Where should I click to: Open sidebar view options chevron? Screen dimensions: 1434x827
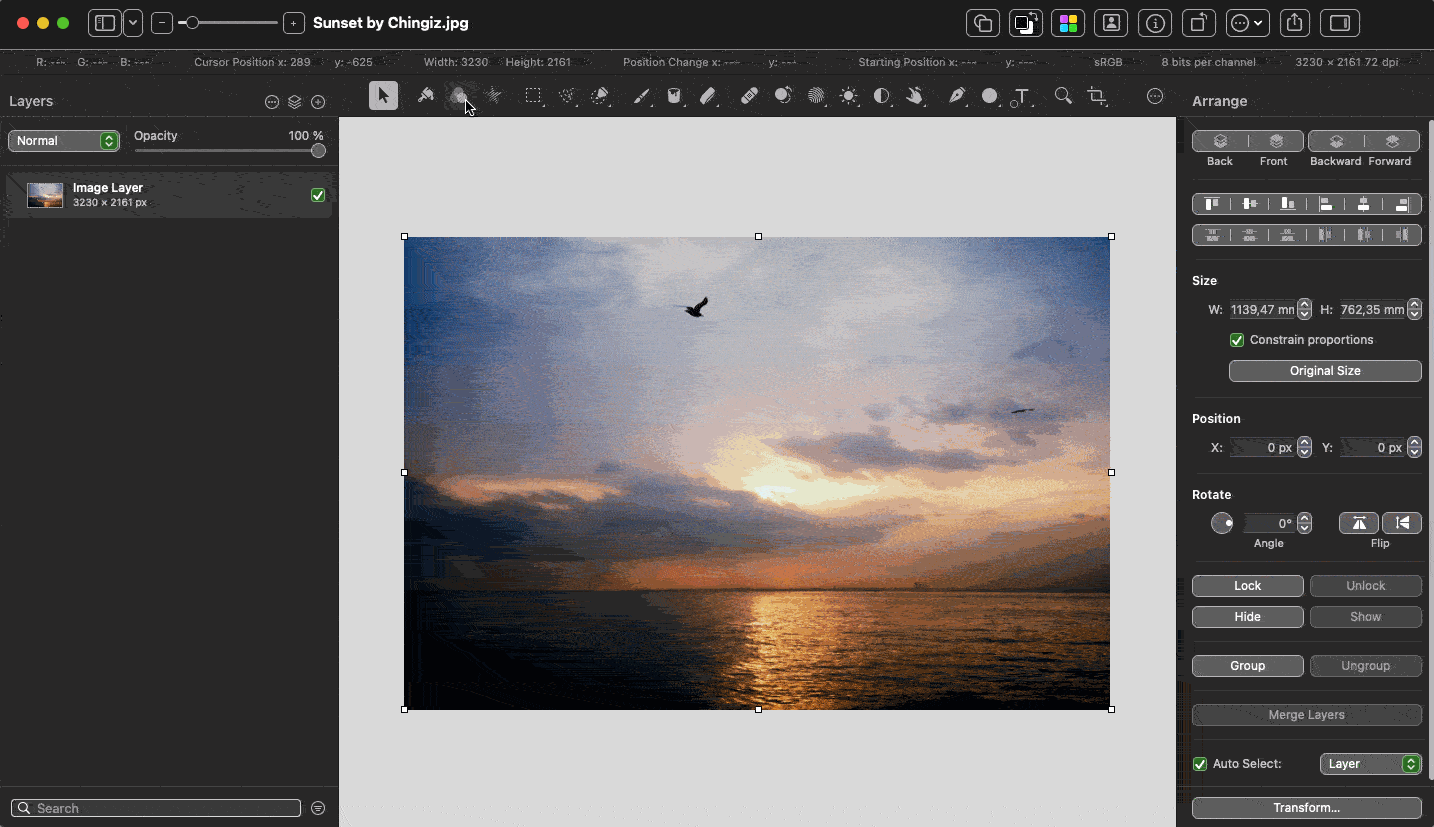pyautogui.click(x=133, y=23)
